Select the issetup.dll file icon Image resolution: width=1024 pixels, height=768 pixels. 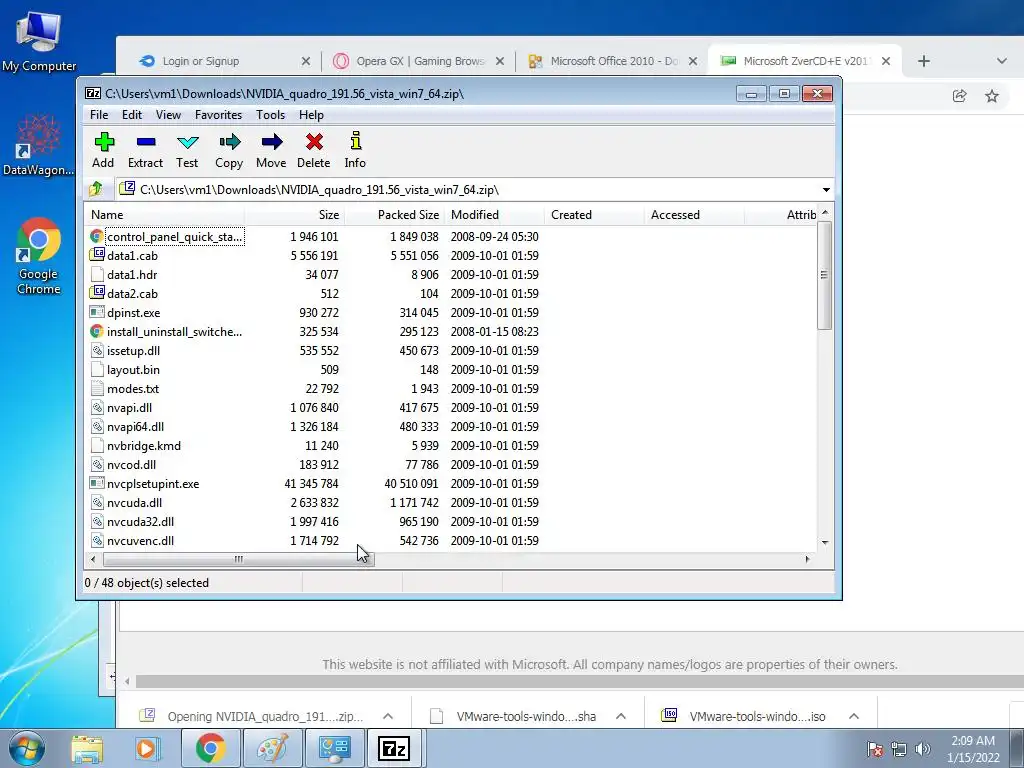[97, 350]
